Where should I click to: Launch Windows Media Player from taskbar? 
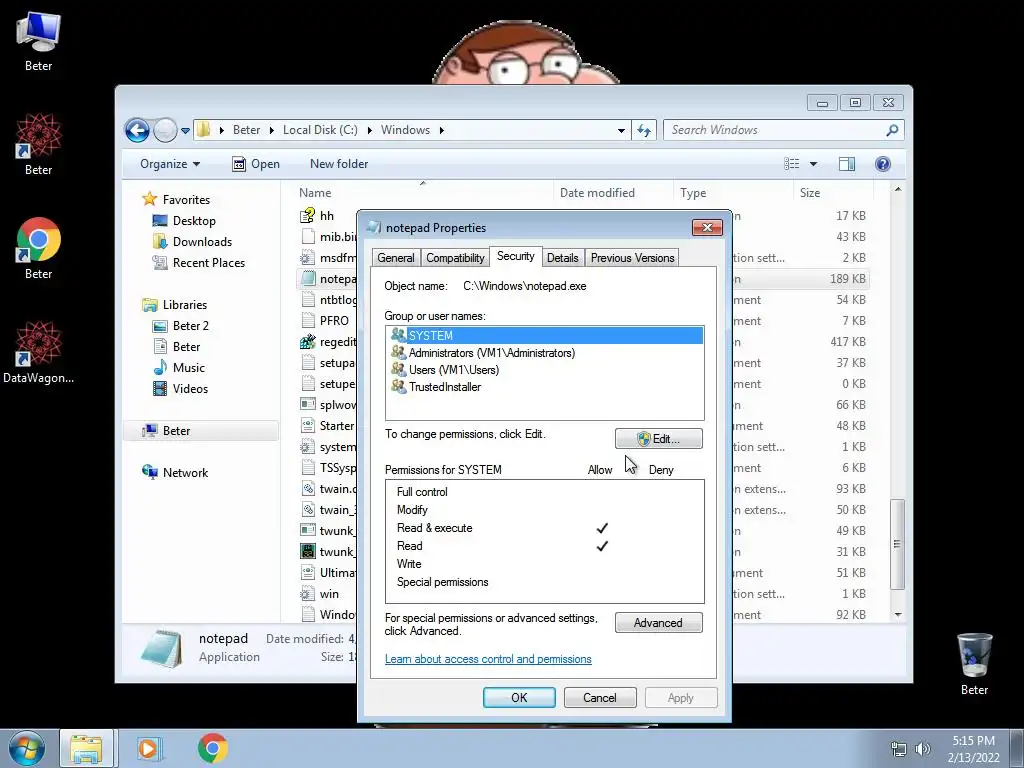[x=149, y=748]
